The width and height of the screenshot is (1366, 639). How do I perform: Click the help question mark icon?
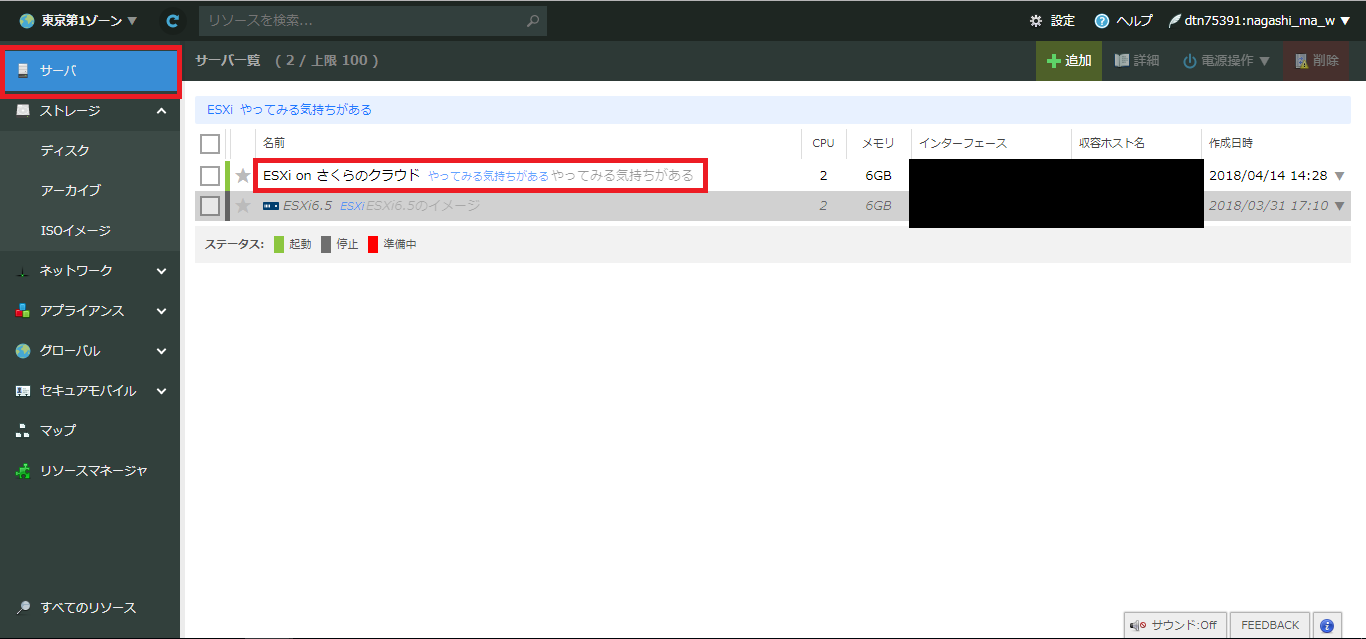(x=1102, y=20)
